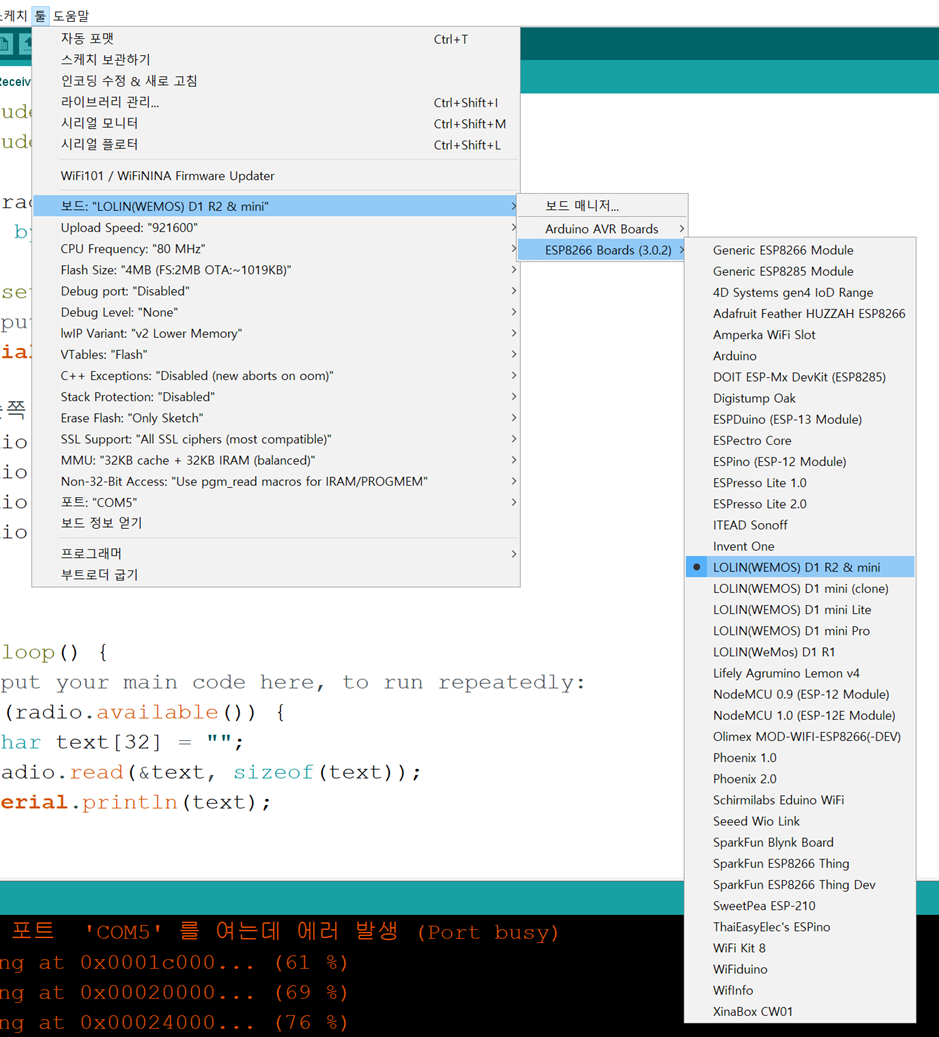939x1037 pixels.
Task: Open 시리얼 모니터
Action: pyautogui.click(x=276, y=124)
